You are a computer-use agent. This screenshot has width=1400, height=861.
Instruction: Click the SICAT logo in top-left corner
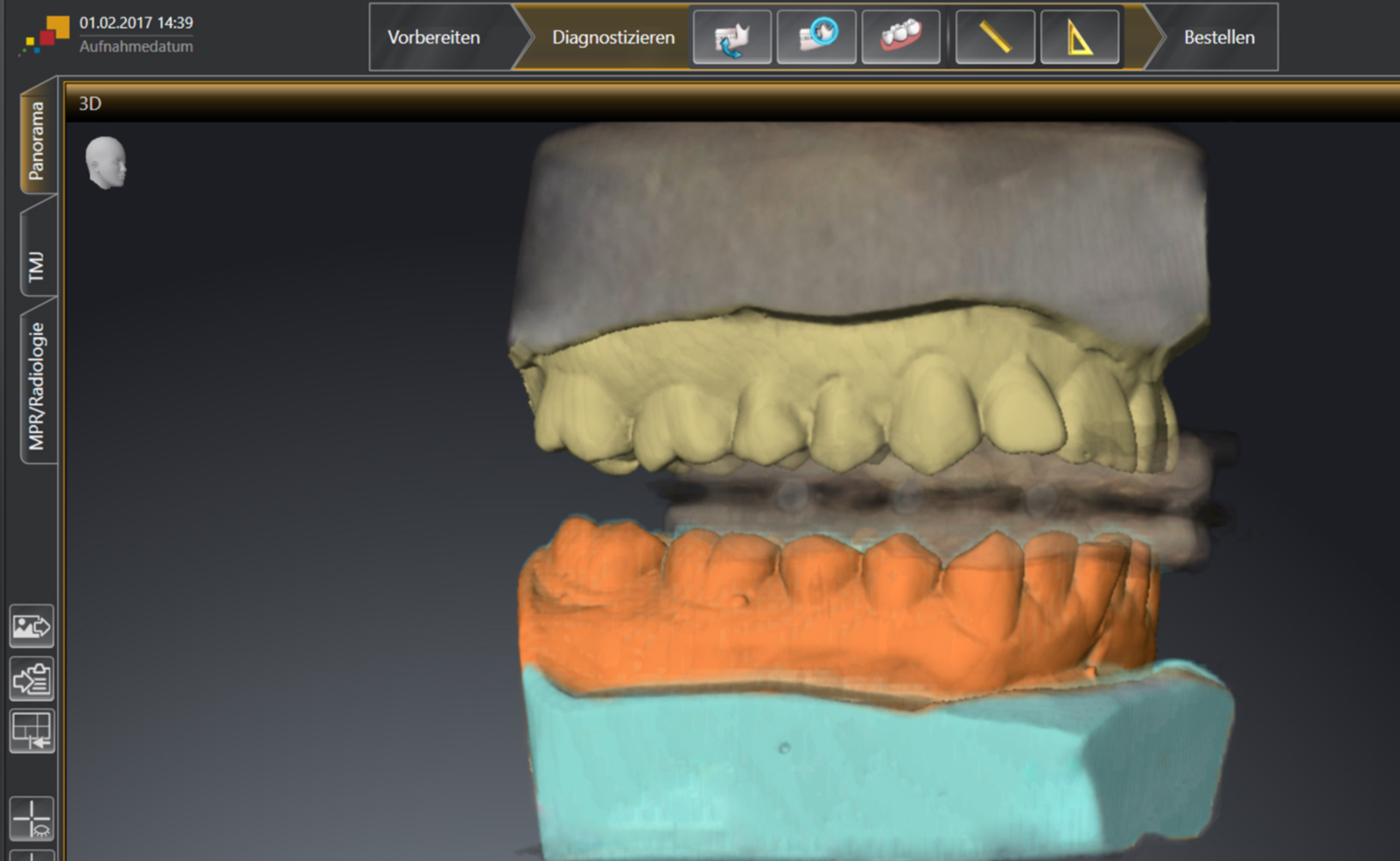click(45, 35)
